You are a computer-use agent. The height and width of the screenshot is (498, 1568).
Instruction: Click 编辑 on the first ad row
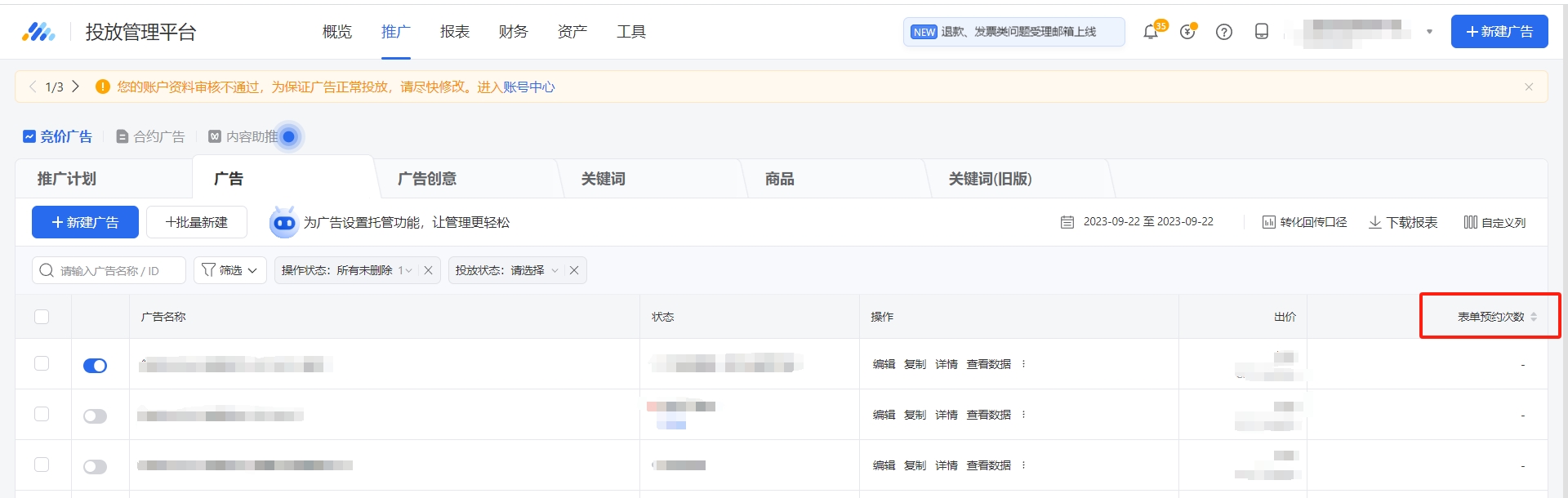(884, 364)
